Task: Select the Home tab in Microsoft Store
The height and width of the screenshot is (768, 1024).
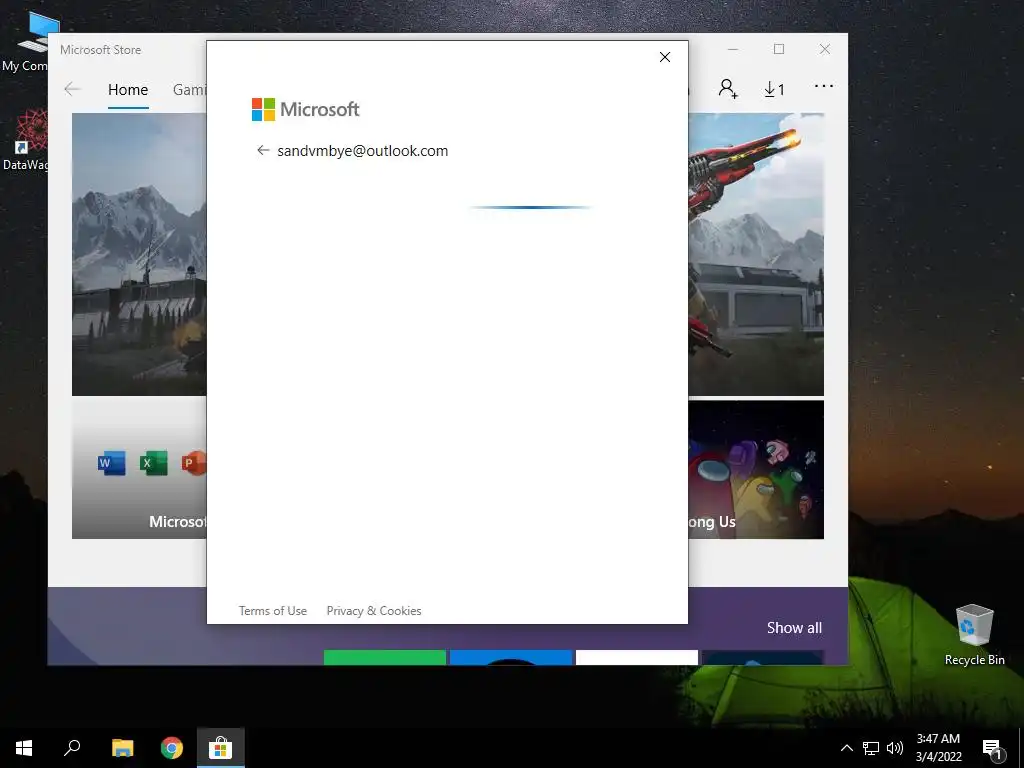Action: (x=128, y=89)
